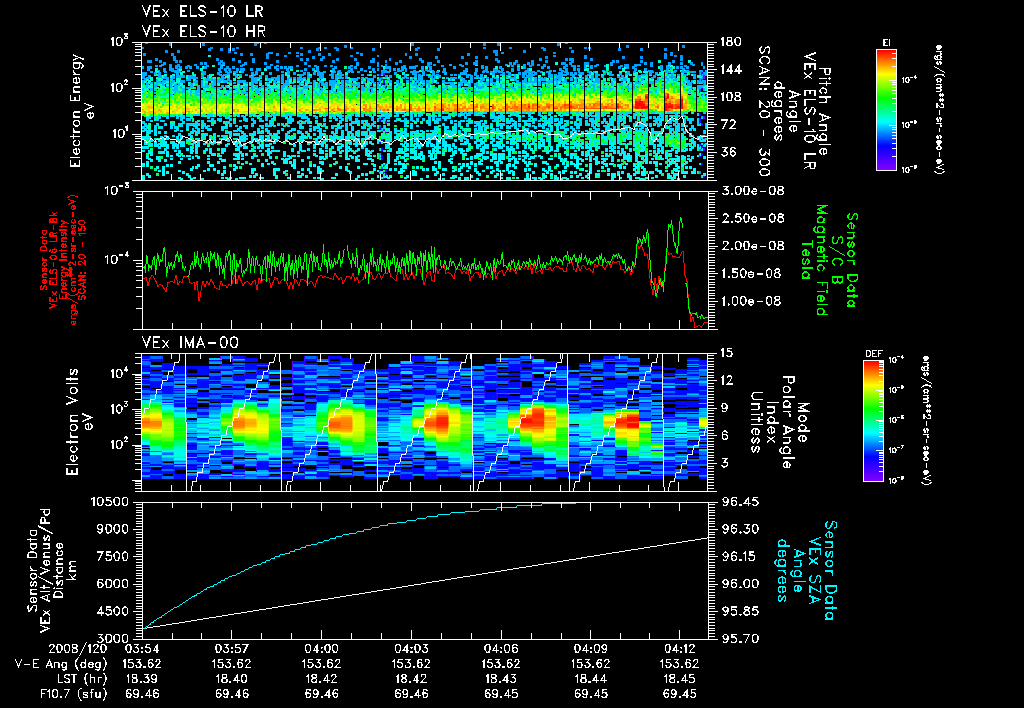This screenshot has width=1024, height=708.
Task: Click the LST value 18.39
Action: pos(142,679)
